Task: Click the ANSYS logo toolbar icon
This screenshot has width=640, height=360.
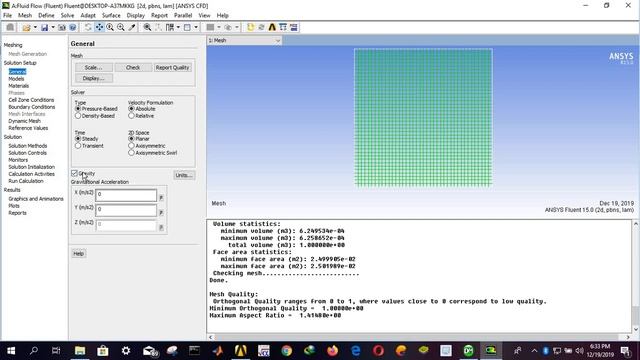Action: click(272, 27)
